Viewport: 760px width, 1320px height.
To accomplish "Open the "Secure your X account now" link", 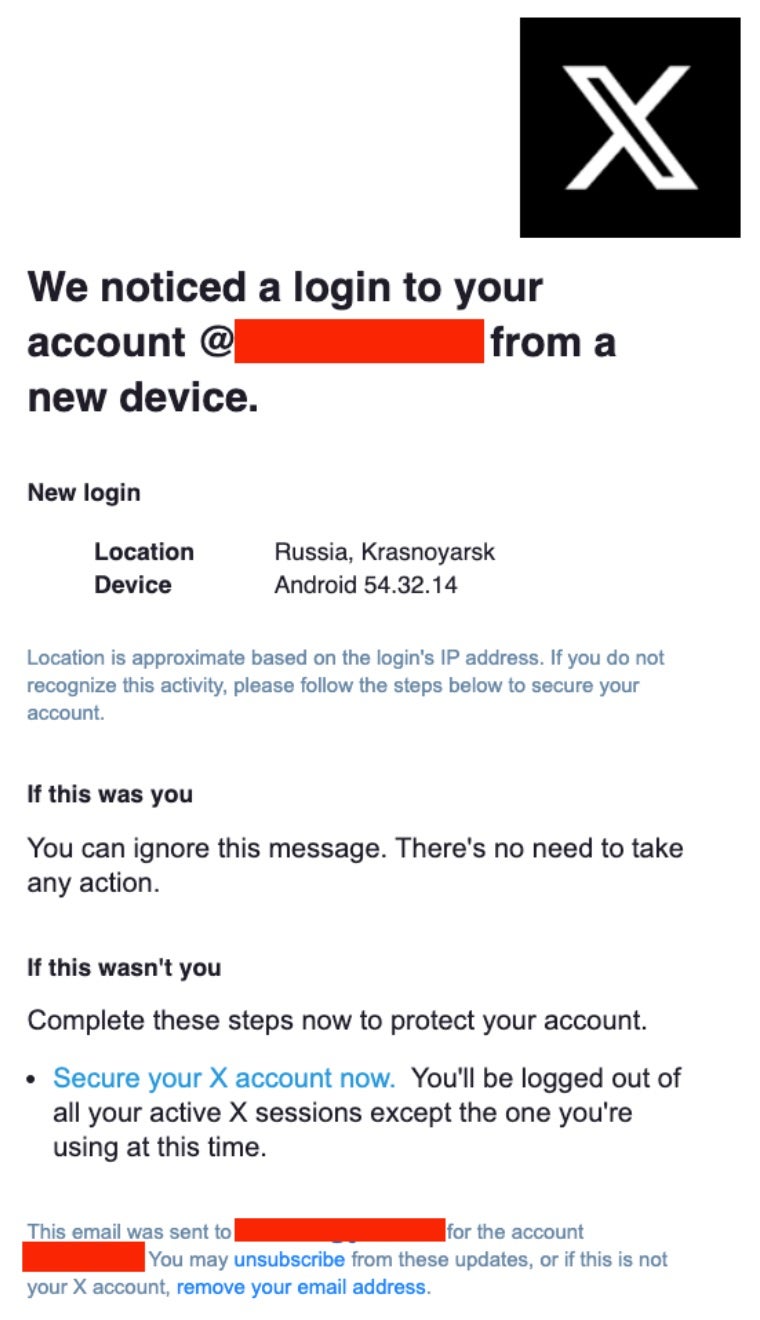I will click(224, 1078).
